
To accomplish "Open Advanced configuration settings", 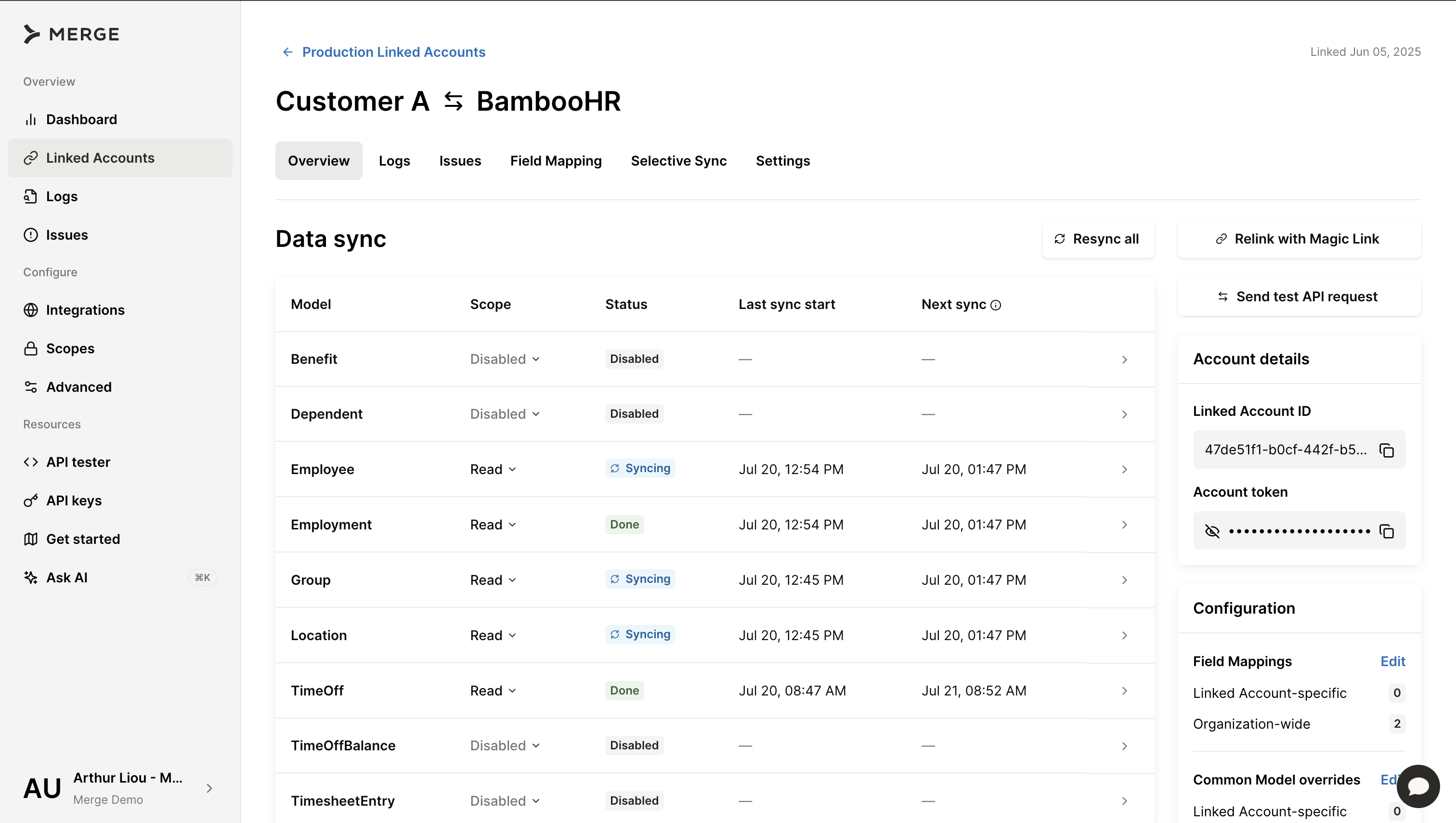I will click(x=78, y=386).
